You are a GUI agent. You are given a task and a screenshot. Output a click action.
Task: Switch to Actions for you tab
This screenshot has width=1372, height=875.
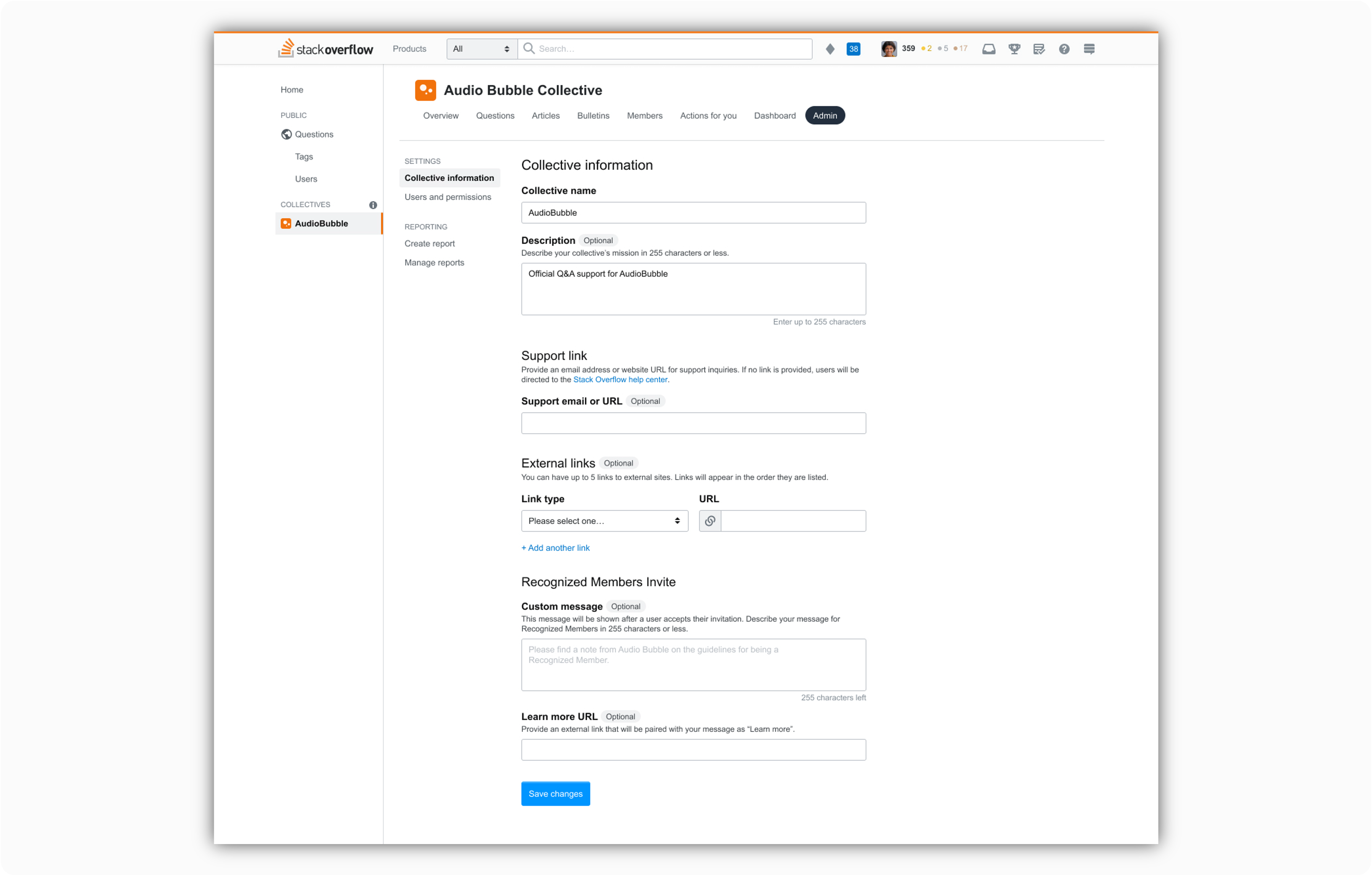pos(708,116)
